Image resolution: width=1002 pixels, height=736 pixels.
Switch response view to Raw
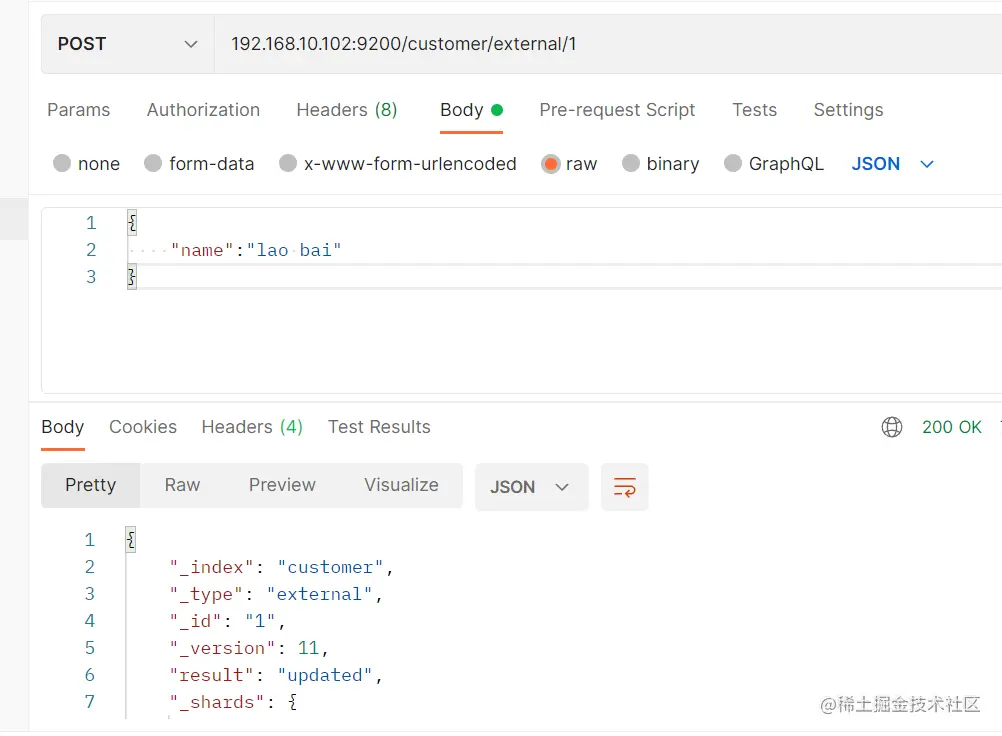click(182, 485)
